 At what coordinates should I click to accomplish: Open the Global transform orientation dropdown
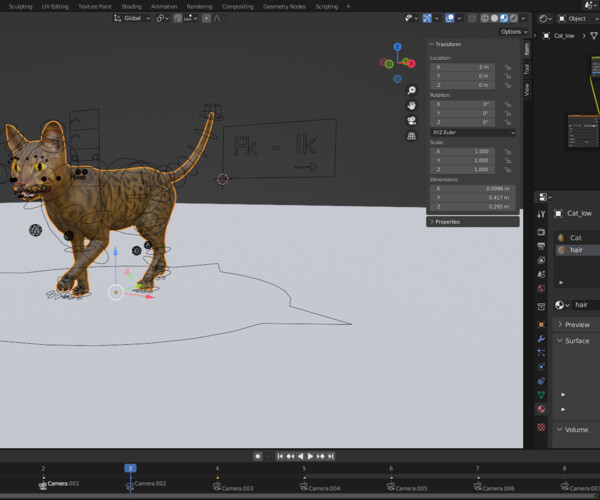tap(132, 18)
